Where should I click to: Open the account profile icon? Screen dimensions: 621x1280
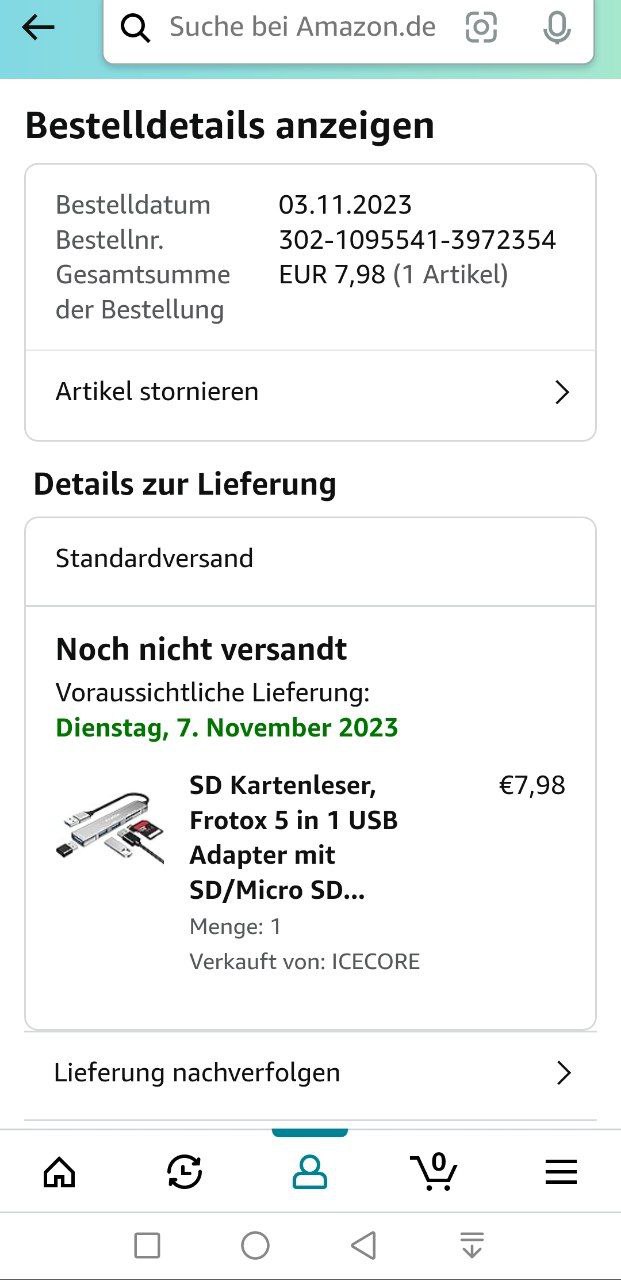coord(310,1171)
